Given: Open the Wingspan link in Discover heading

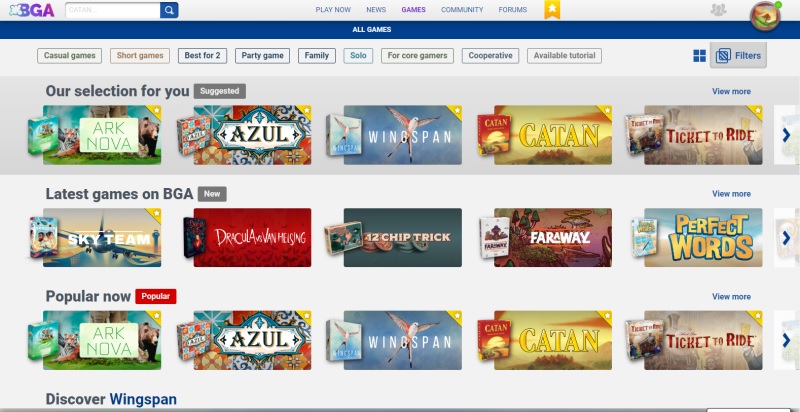Looking at the screenshot, I should click(x=143, y=399).
